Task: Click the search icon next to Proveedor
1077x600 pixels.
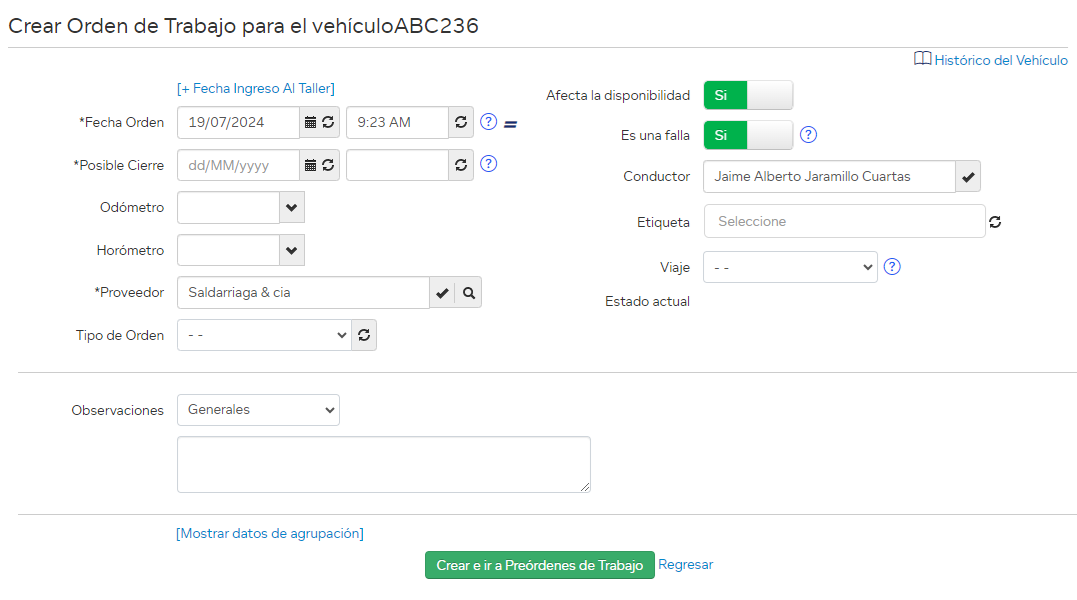Action: tap(468, 293)
